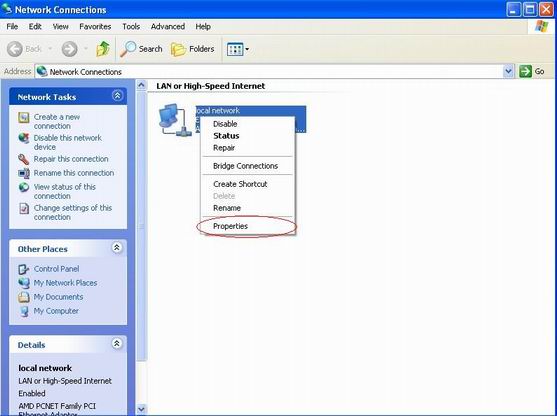This screenshot has width=557, height=416.
Task: Click the Control Panel icon in Other Places
Action: (24, 269)
